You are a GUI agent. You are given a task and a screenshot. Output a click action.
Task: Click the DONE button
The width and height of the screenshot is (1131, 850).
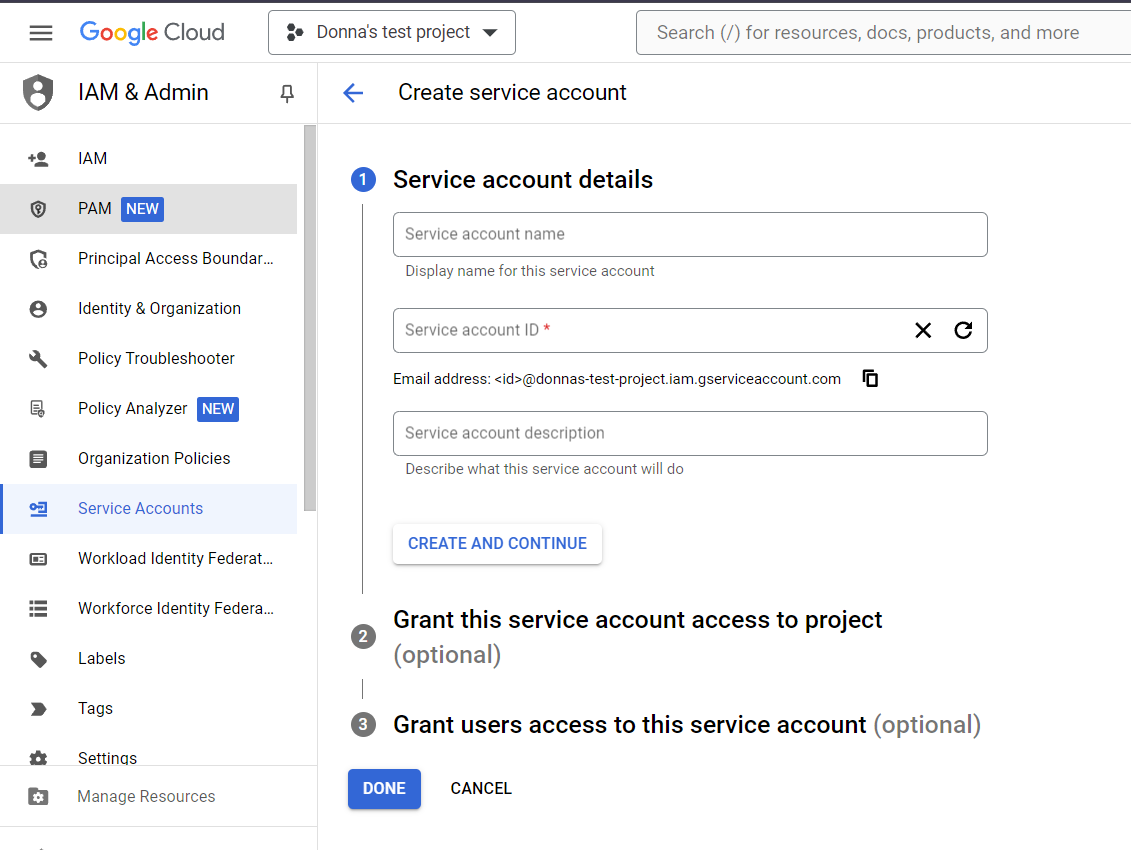pyautogui.click(x=384, y=789)
